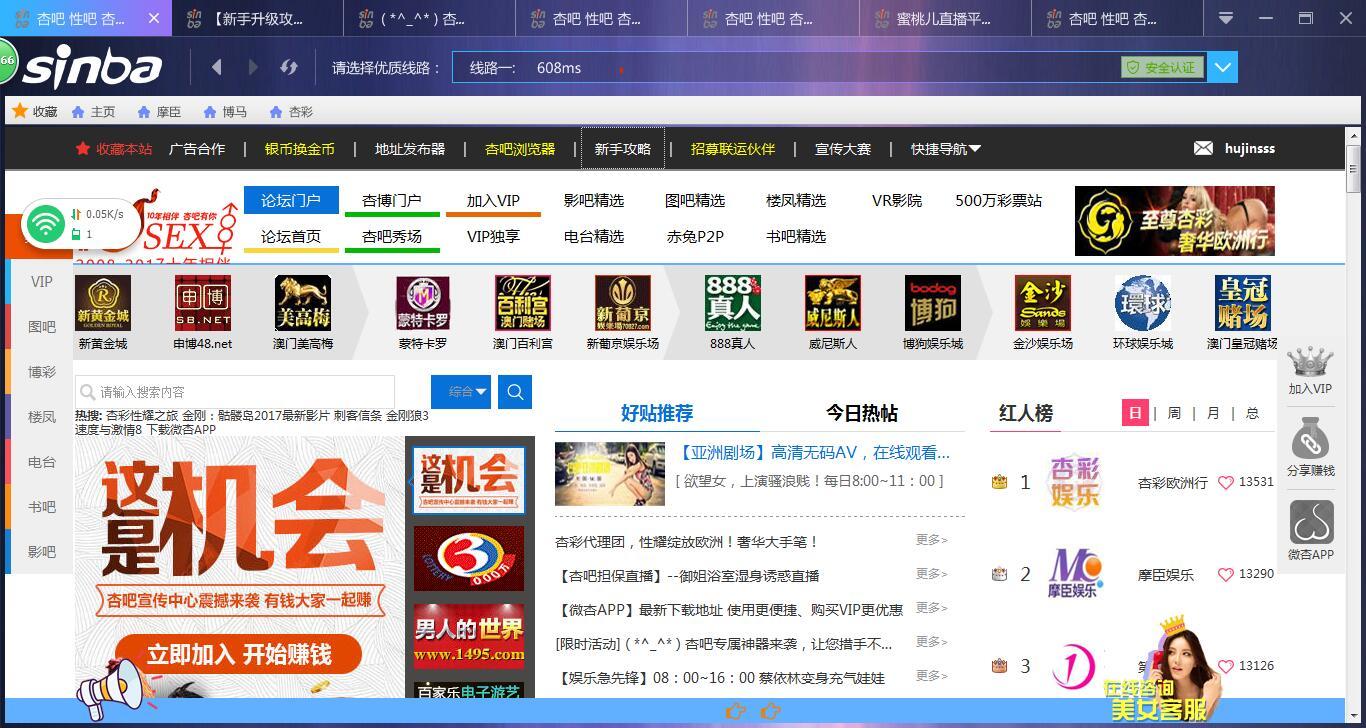Expand 更多 next to 娱乐急先锋 post
1366x728 pixels.
coord(931,676)
